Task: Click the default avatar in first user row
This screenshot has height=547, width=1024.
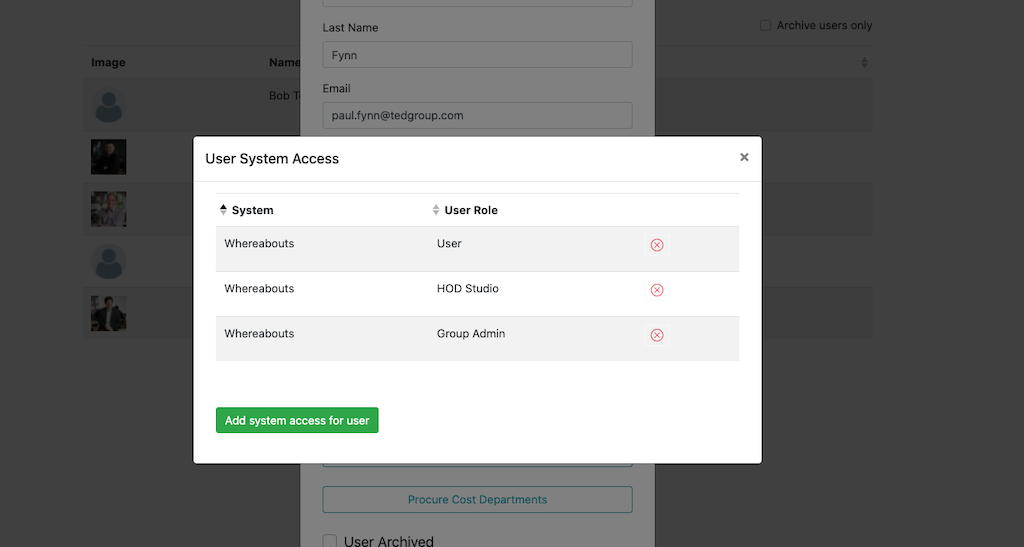Action: point(109,106)
